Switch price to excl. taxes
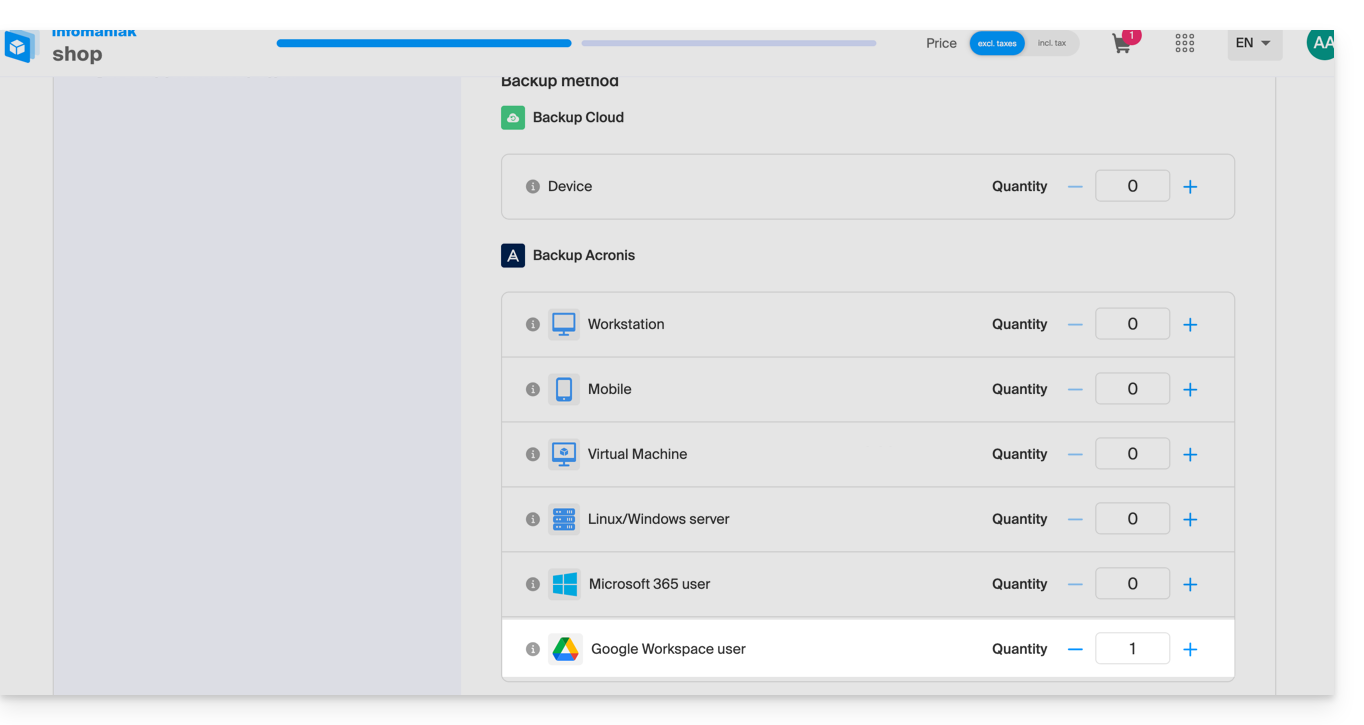This screenshot has height=725, width=1364. (997, 44)
